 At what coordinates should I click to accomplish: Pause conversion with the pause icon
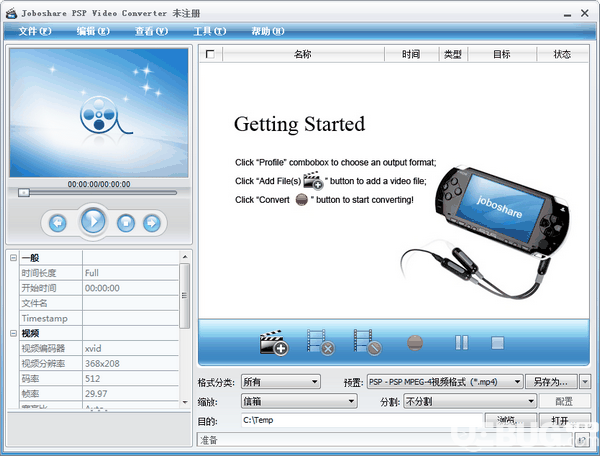point(461,343)
